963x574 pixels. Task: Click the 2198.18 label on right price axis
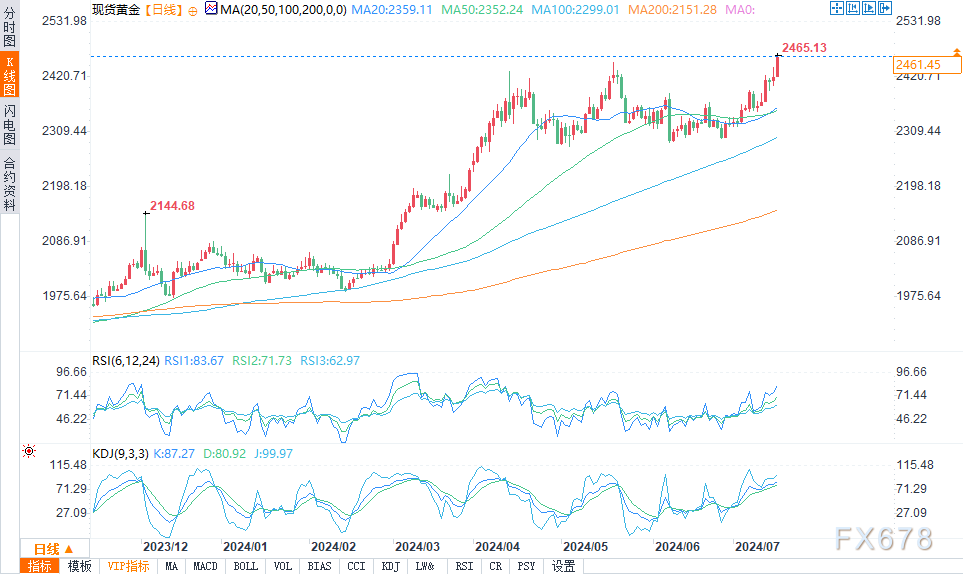click(918, 185)
